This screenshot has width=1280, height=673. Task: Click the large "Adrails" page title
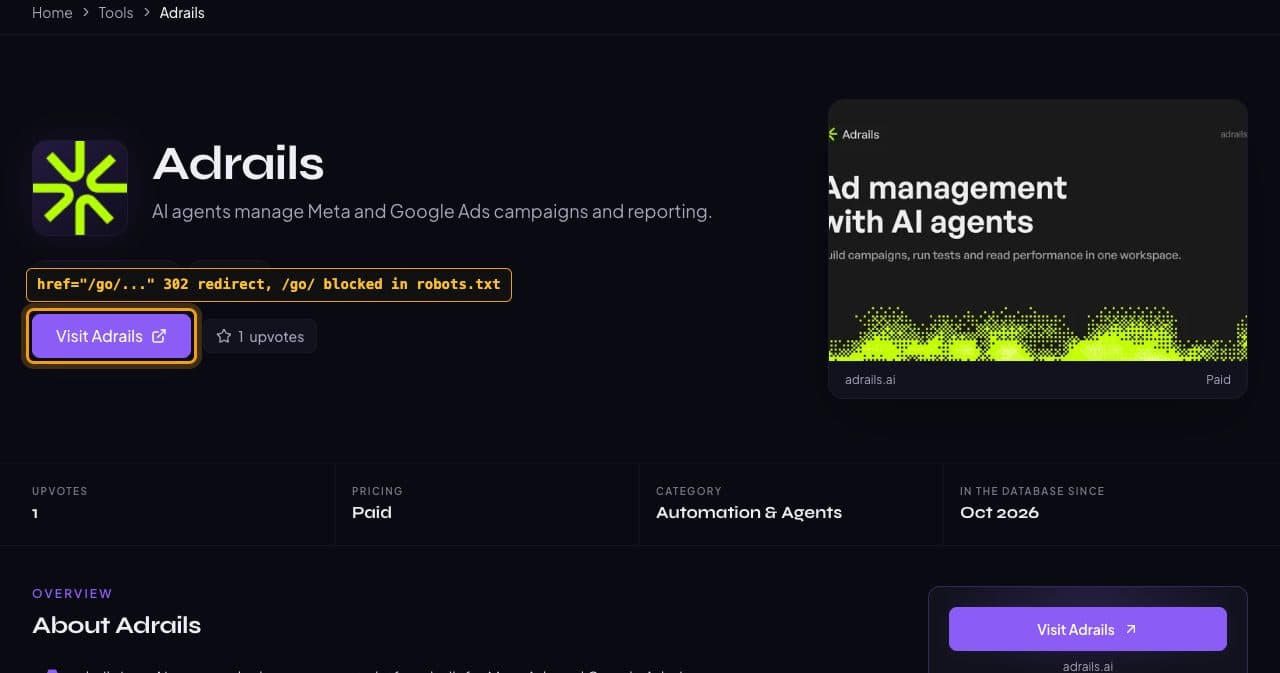click(238, 164)
